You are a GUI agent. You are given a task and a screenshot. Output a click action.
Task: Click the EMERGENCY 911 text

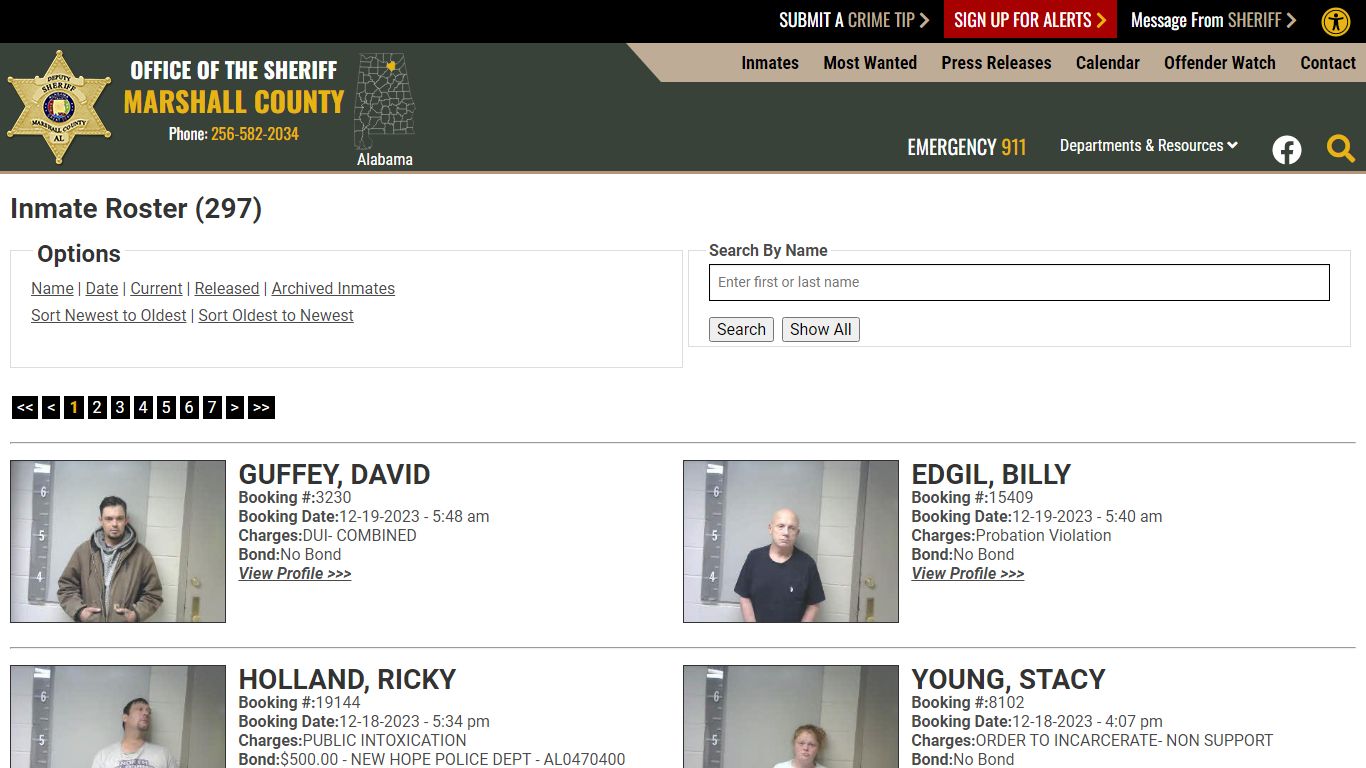point(967,147)
